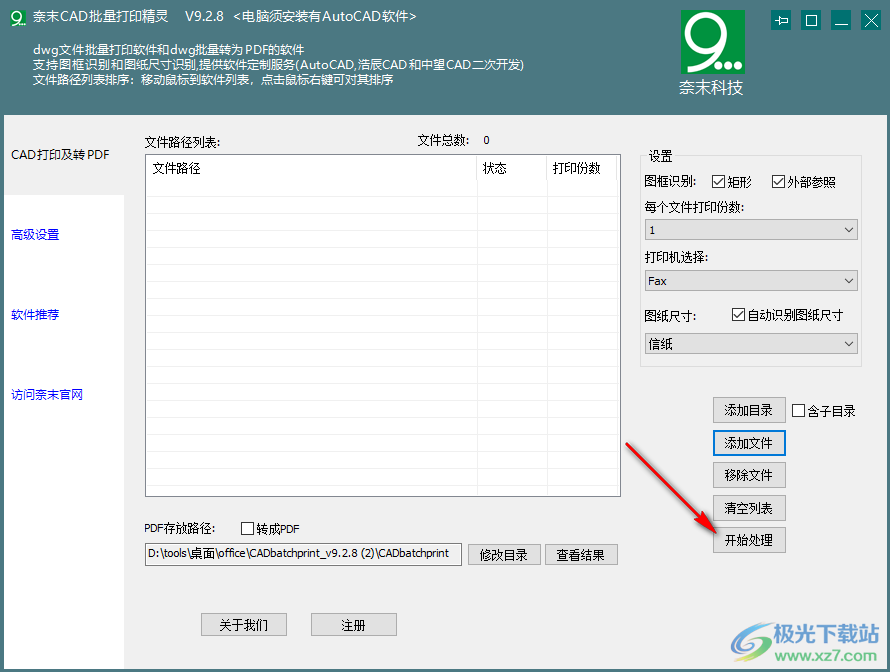This screenshot has width=890, height=672.
Task: Enable the 含子目录 checkbox
Action: pos(798,410)
